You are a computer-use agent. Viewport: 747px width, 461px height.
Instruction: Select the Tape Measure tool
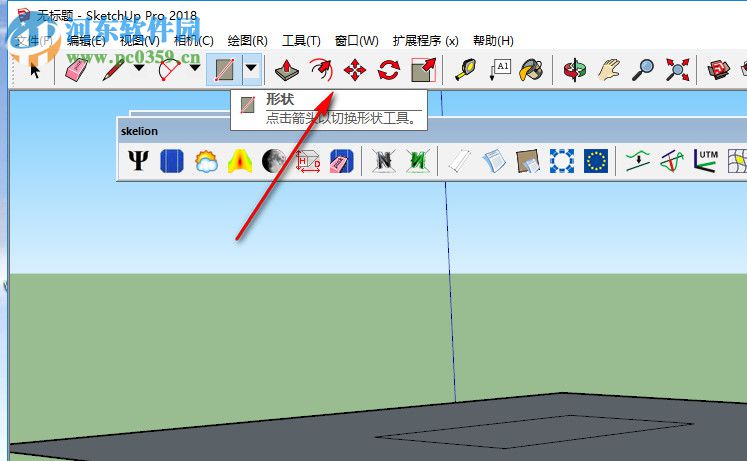click(x=465, y=70)
